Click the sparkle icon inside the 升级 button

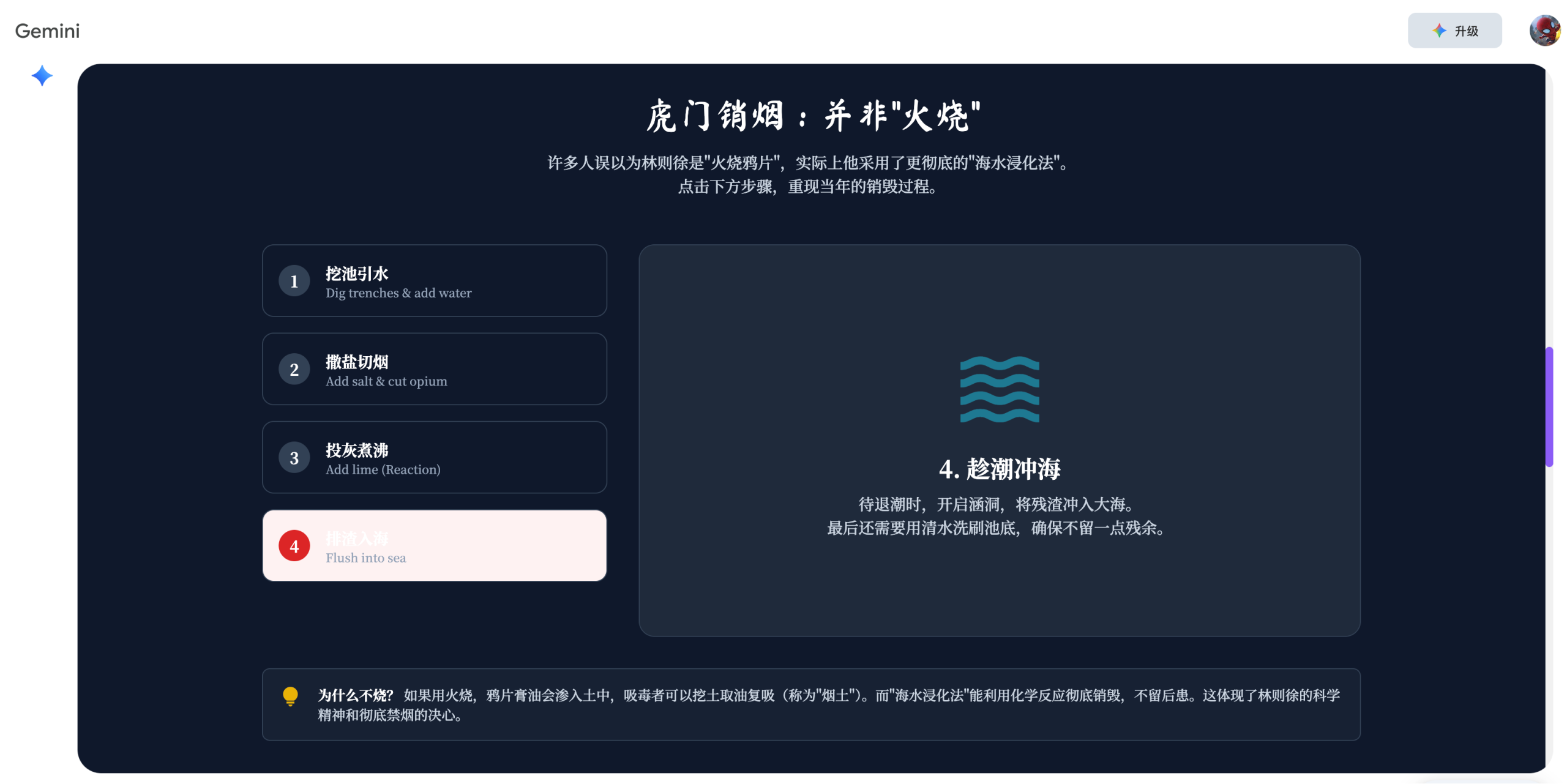click(x=1439, y=30)
